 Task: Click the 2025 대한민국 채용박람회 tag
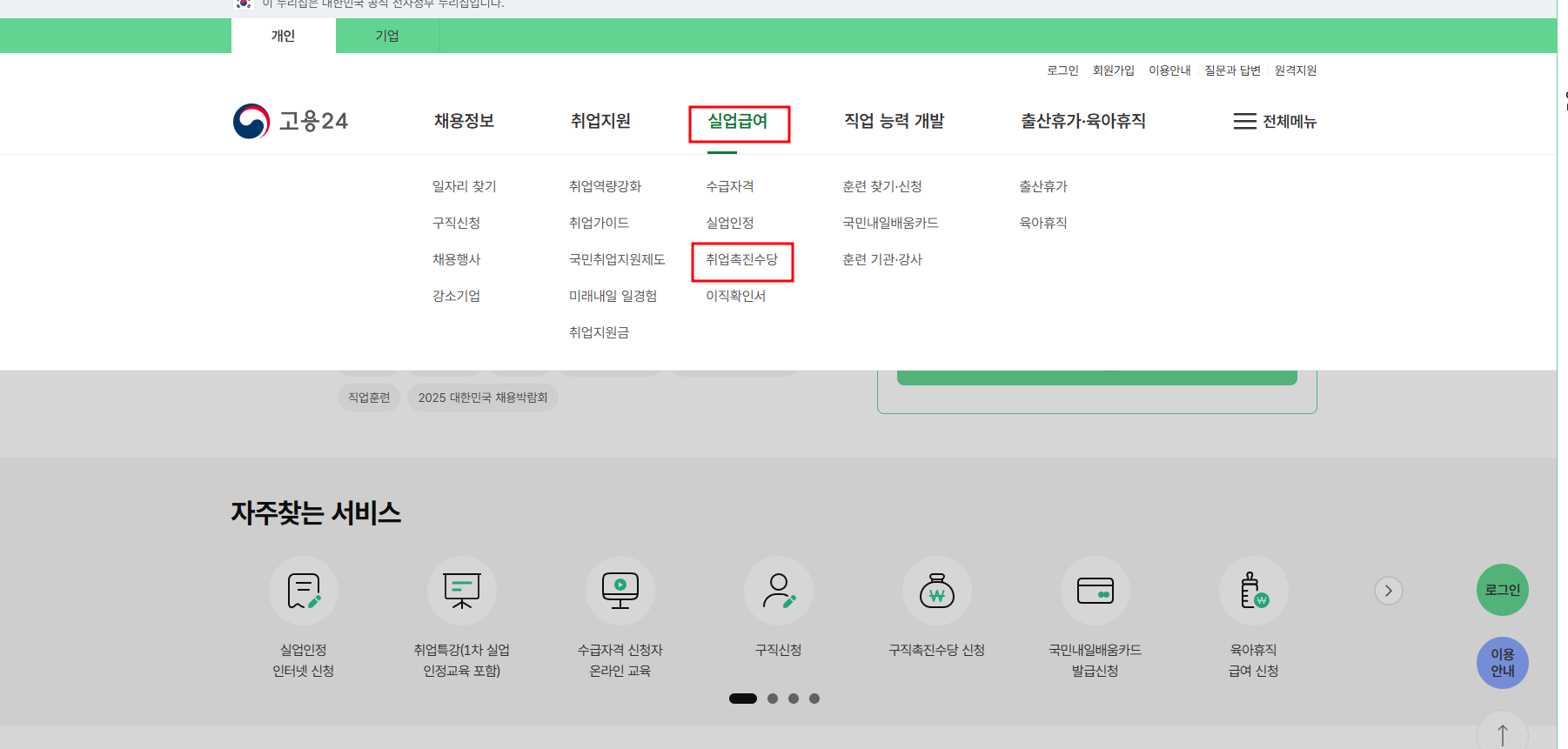pyautogui.click(x=483, y=398)
